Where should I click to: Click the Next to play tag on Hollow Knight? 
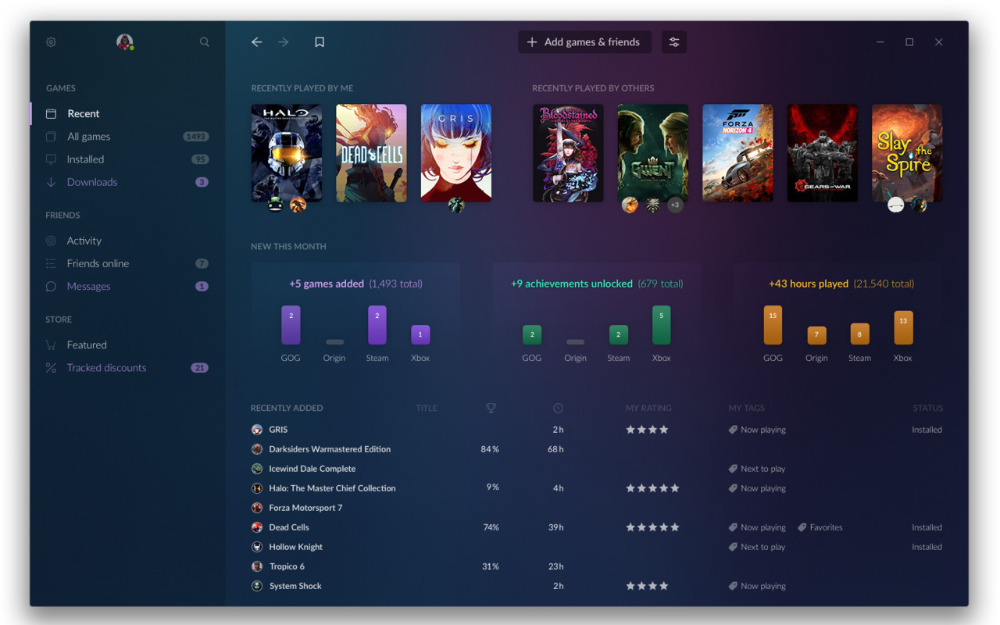757,547
